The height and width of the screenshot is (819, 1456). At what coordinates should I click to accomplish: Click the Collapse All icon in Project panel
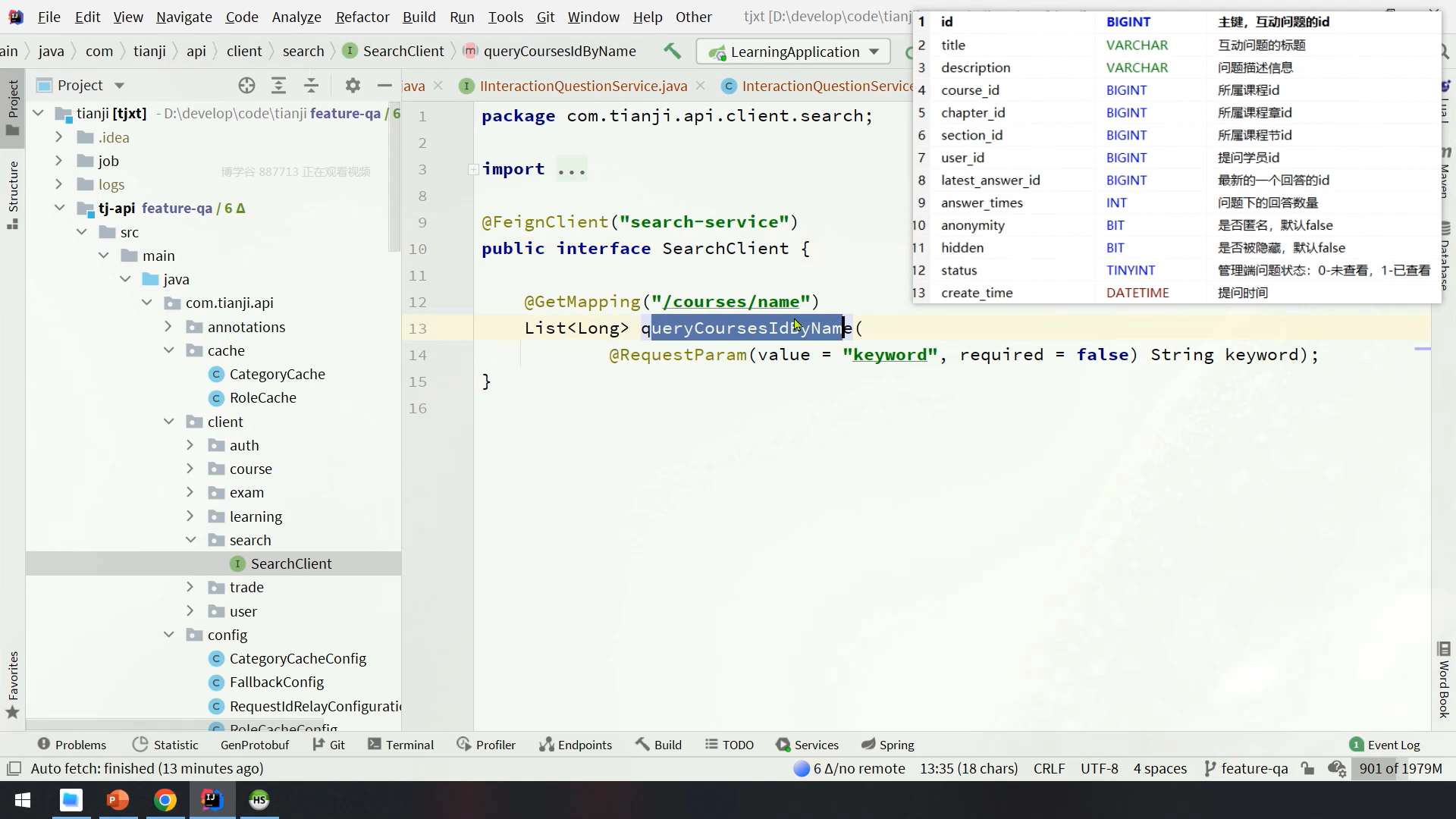tap(311, 86)
